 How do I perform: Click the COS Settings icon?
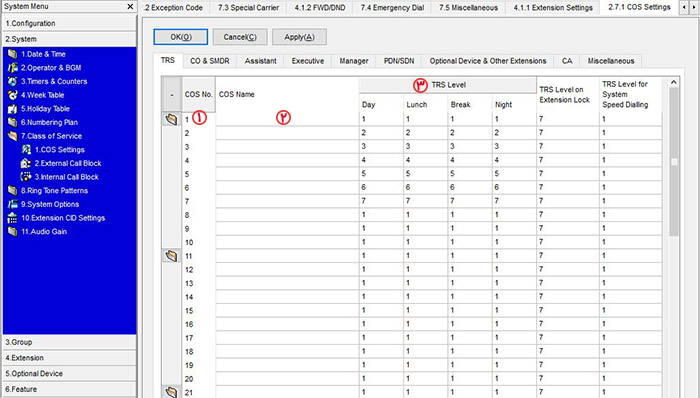coord(26,149)
